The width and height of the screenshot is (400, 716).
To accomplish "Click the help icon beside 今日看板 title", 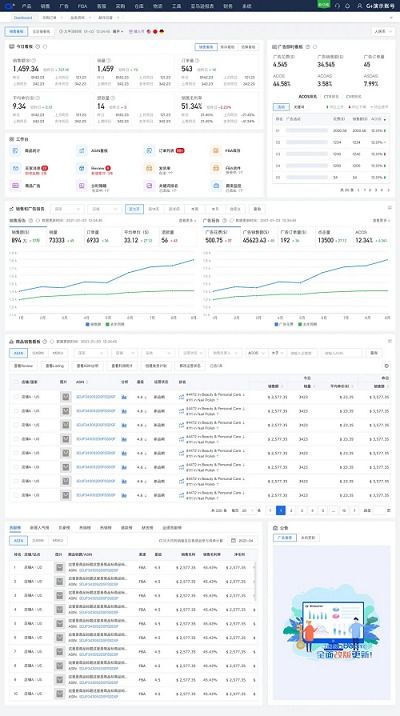I will click(x=38, y=47).
